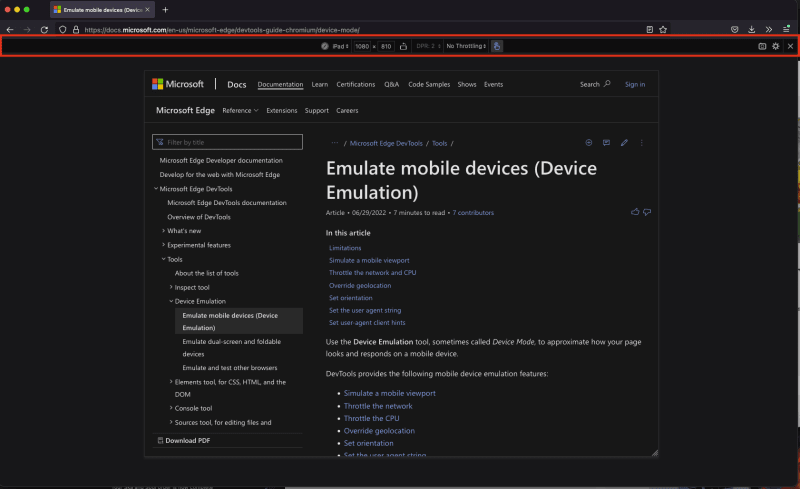Expand the Experimental features tree node

point(163,245)
